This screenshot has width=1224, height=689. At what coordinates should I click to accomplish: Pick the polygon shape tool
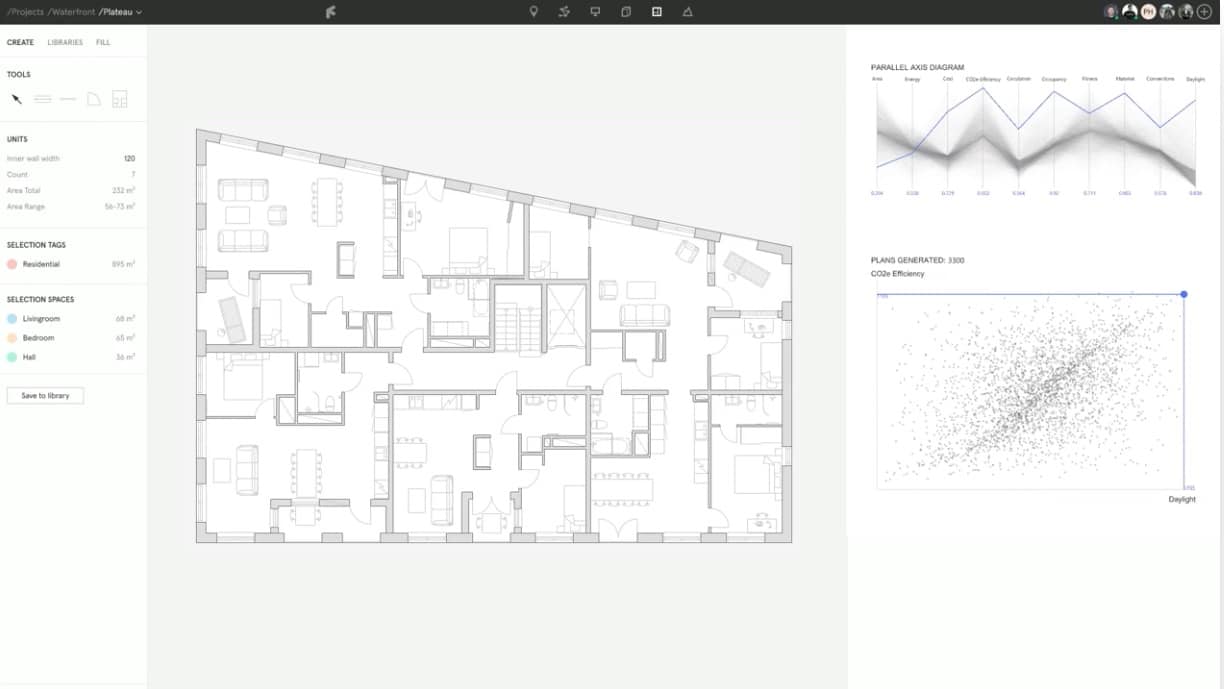93,99
